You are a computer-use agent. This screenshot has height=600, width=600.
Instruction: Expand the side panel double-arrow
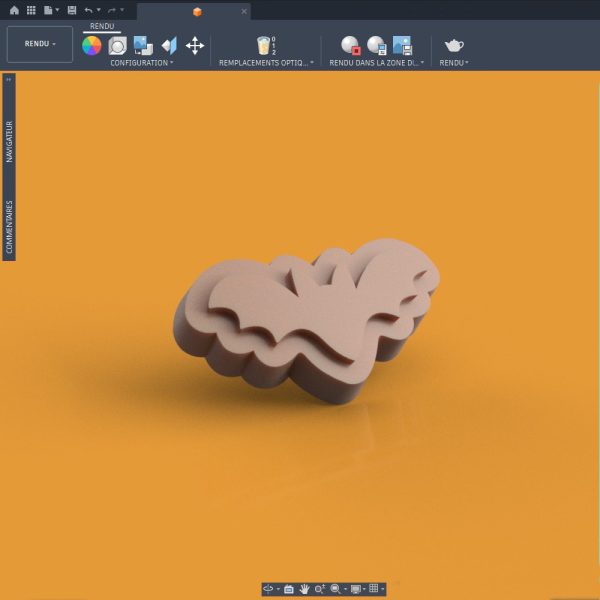9,80
